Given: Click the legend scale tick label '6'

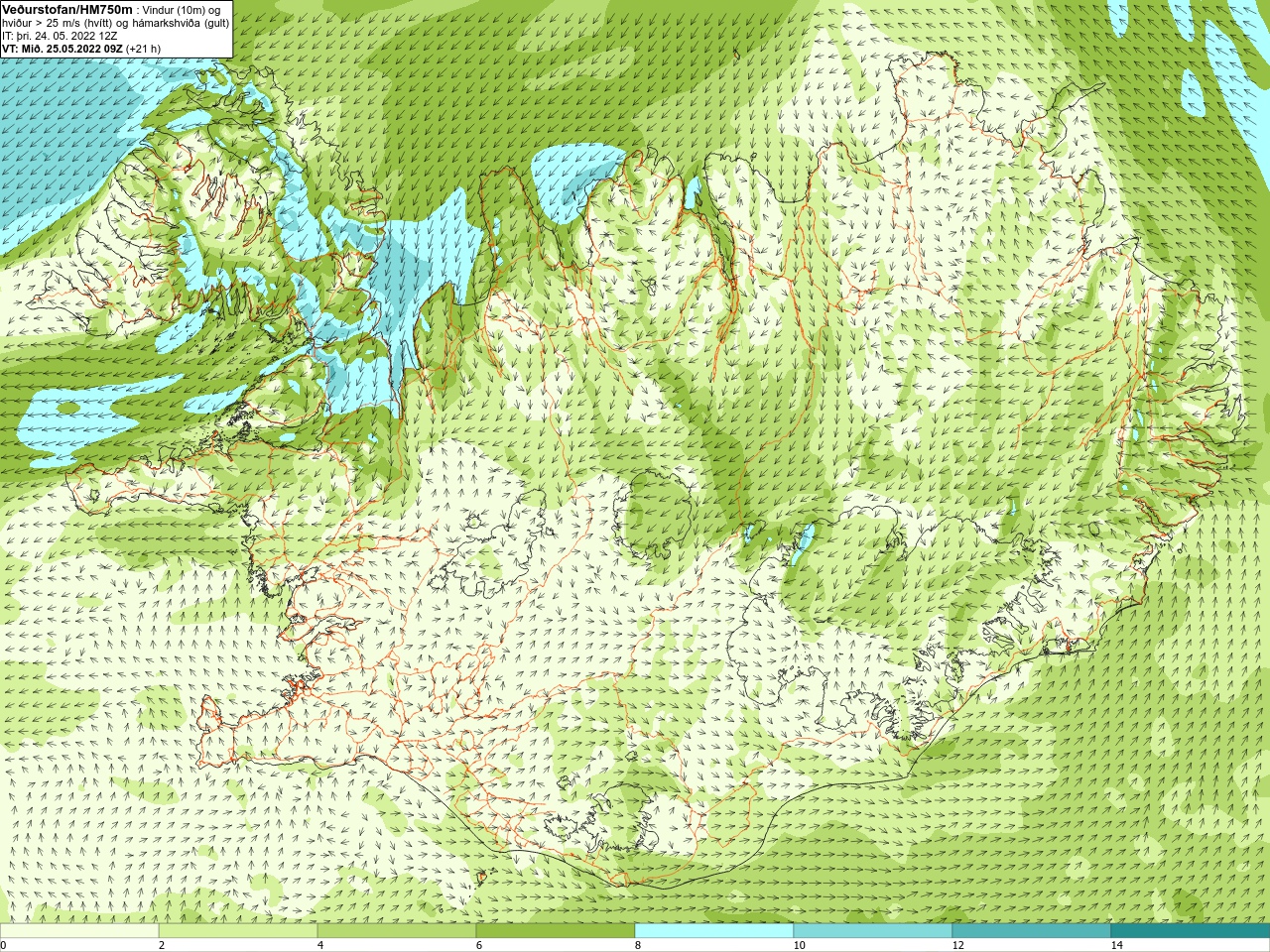Looking at the screenshot, I should click(x=479, y=945).
